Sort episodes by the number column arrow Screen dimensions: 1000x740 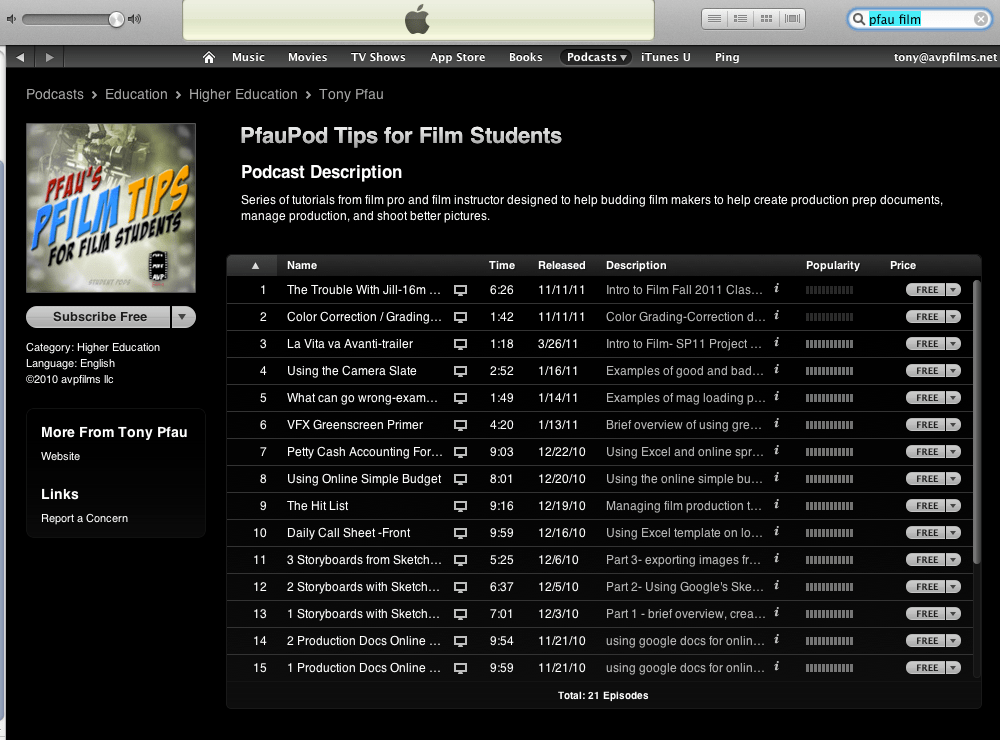click(255, 265)
